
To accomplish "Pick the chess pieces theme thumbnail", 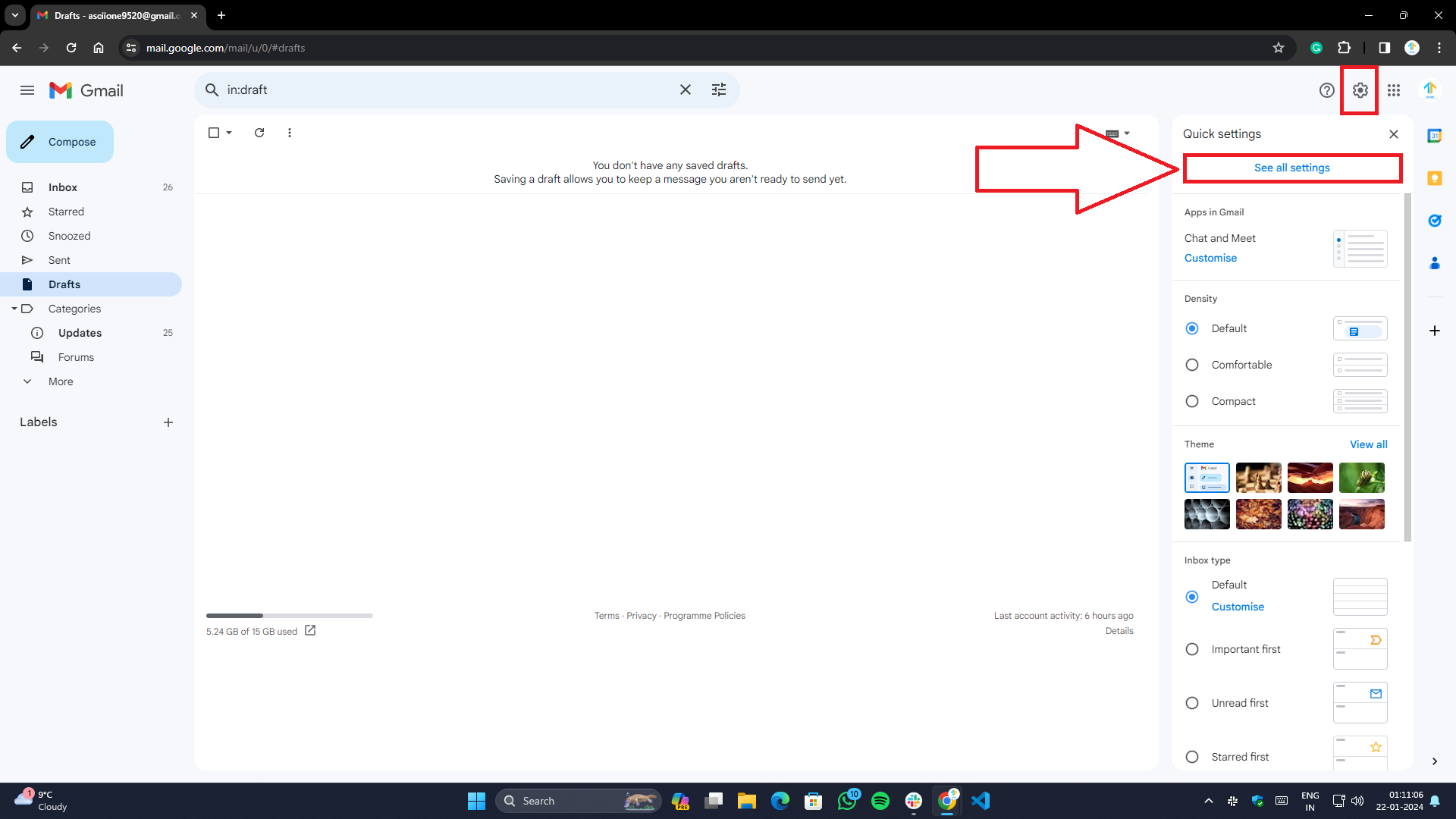I will tap(1258, 478).
